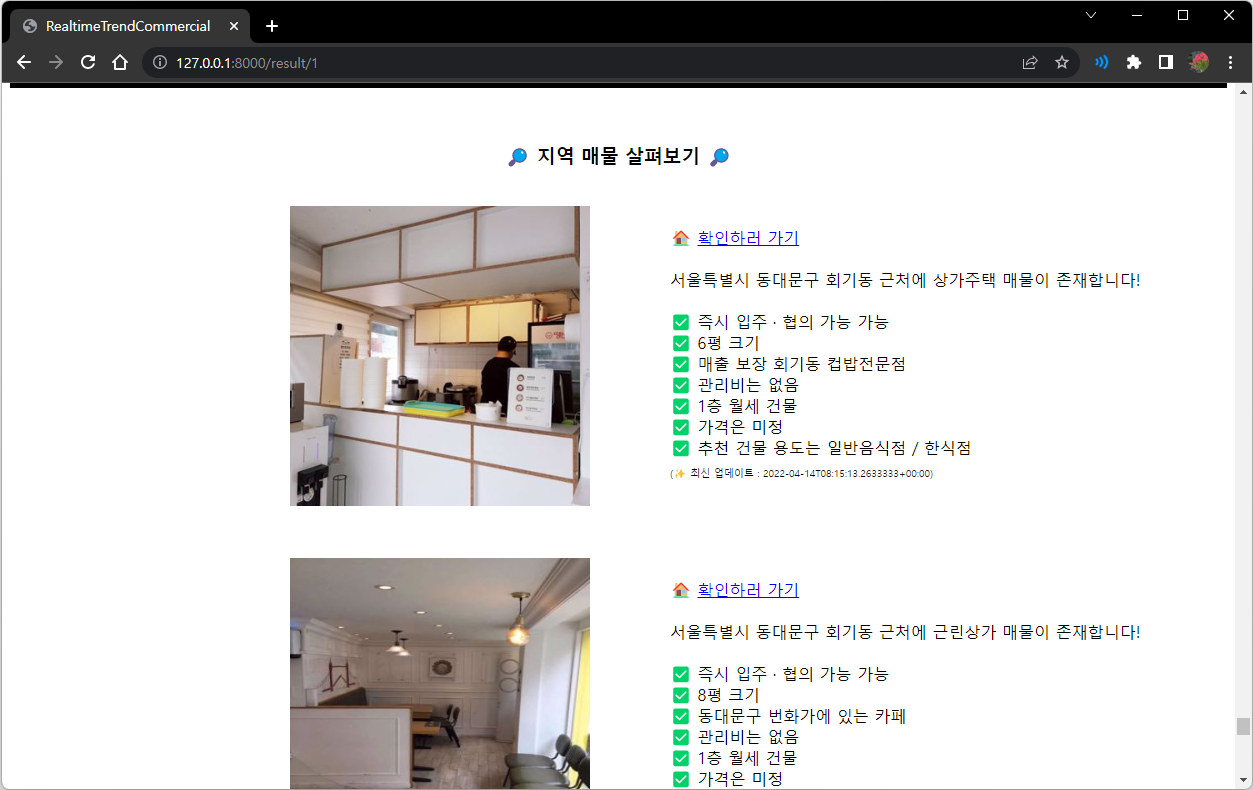Open Chrome's three-dot menu

[x=1231, y=62]
